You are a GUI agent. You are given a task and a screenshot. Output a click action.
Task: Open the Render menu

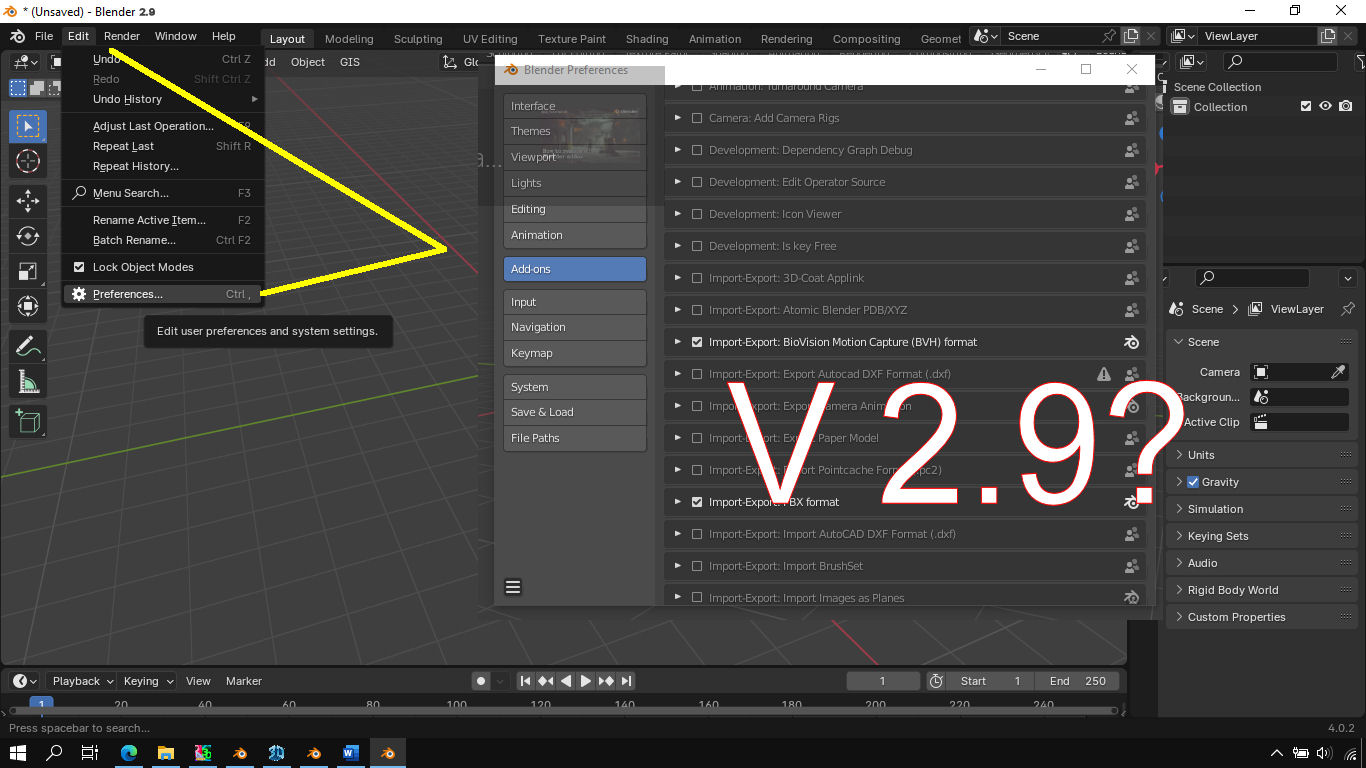[x=122, y=36]
